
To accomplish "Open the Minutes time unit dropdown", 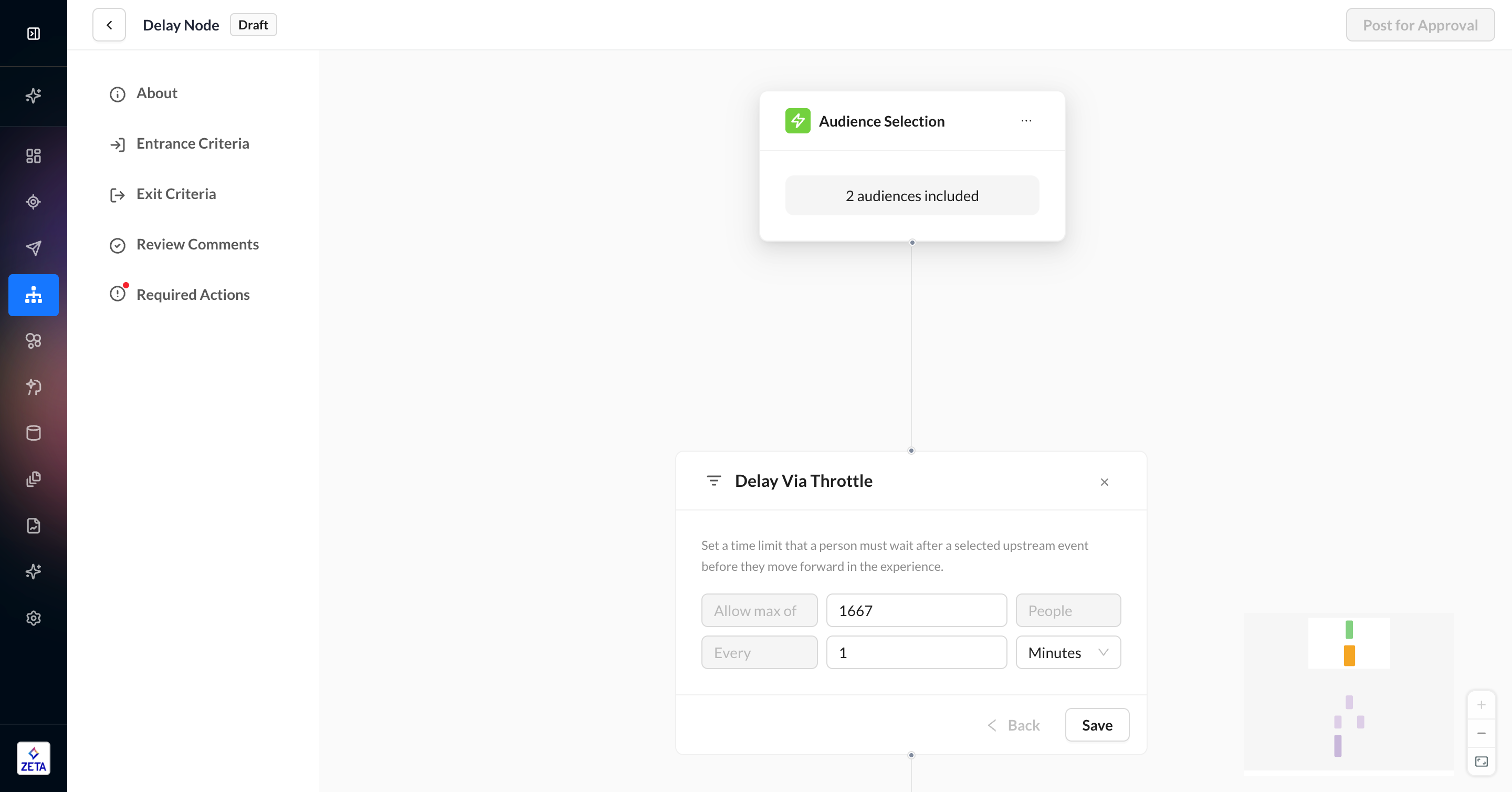I will (1068, 652).
